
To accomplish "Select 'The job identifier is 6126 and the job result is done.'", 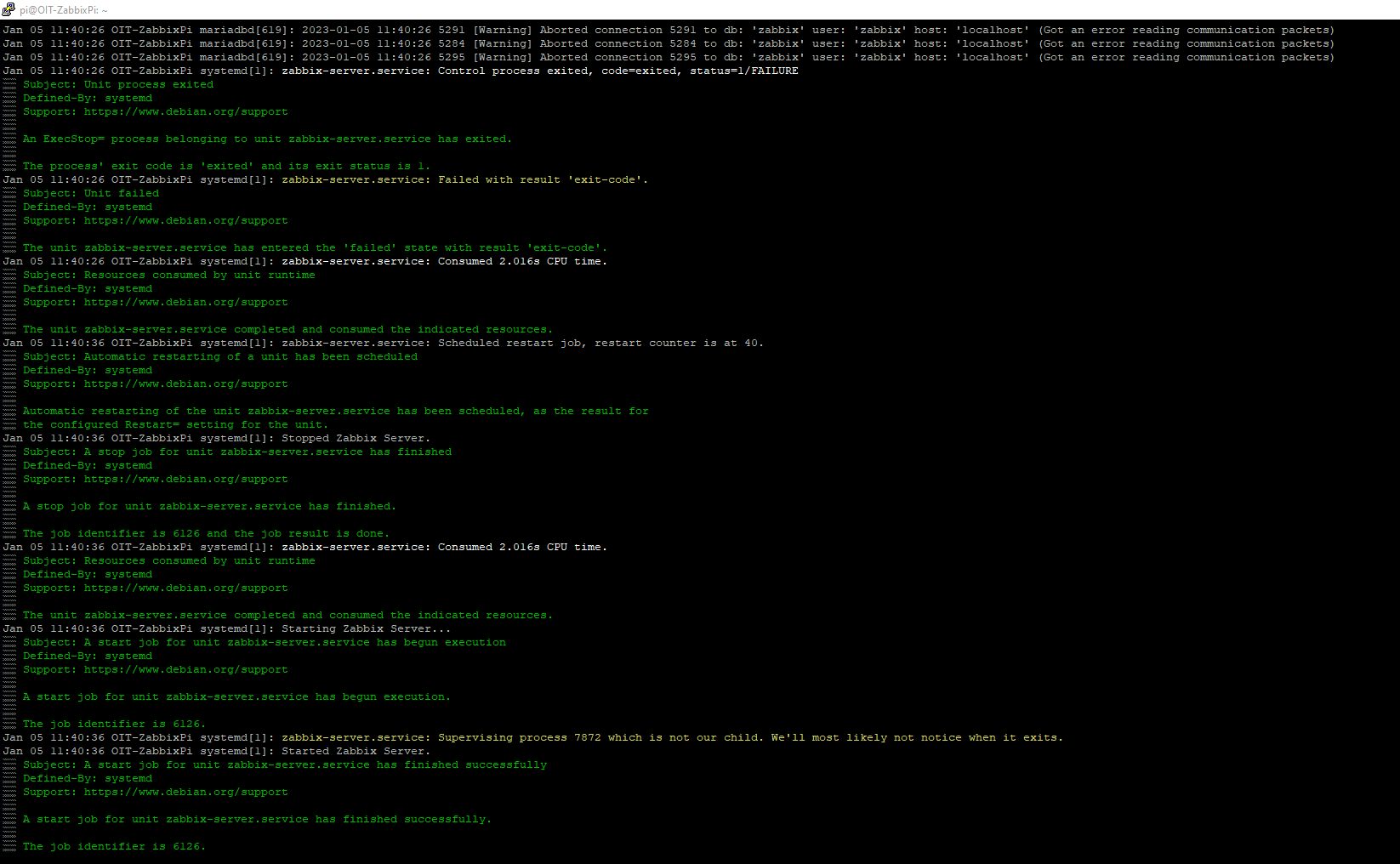I will [206, 533].
